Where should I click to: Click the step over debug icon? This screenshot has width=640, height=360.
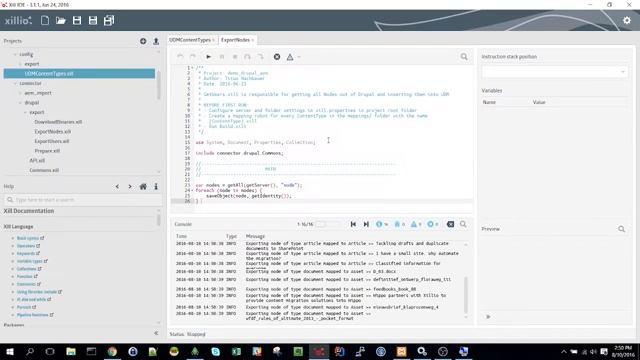pyautogui.click(x=247, y=57)
